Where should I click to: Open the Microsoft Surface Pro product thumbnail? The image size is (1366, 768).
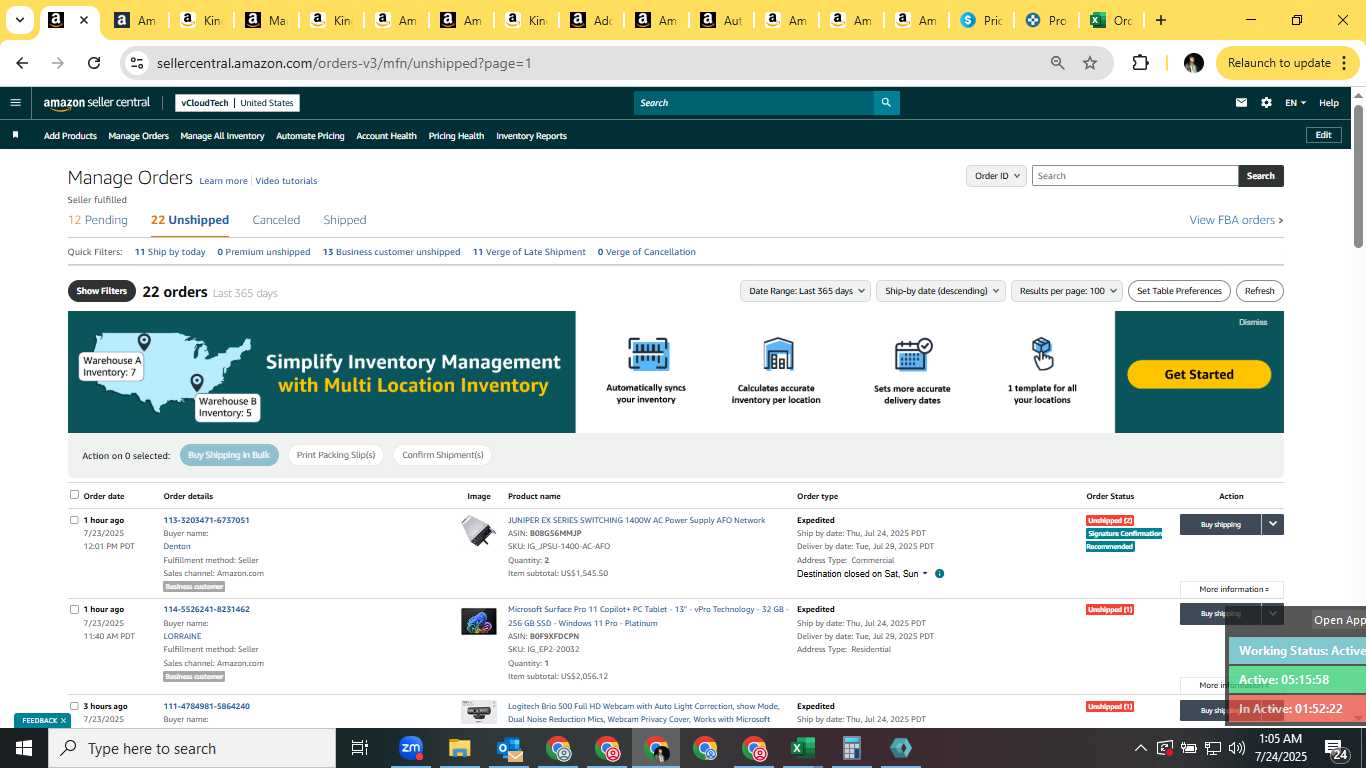tap(478, 621)
